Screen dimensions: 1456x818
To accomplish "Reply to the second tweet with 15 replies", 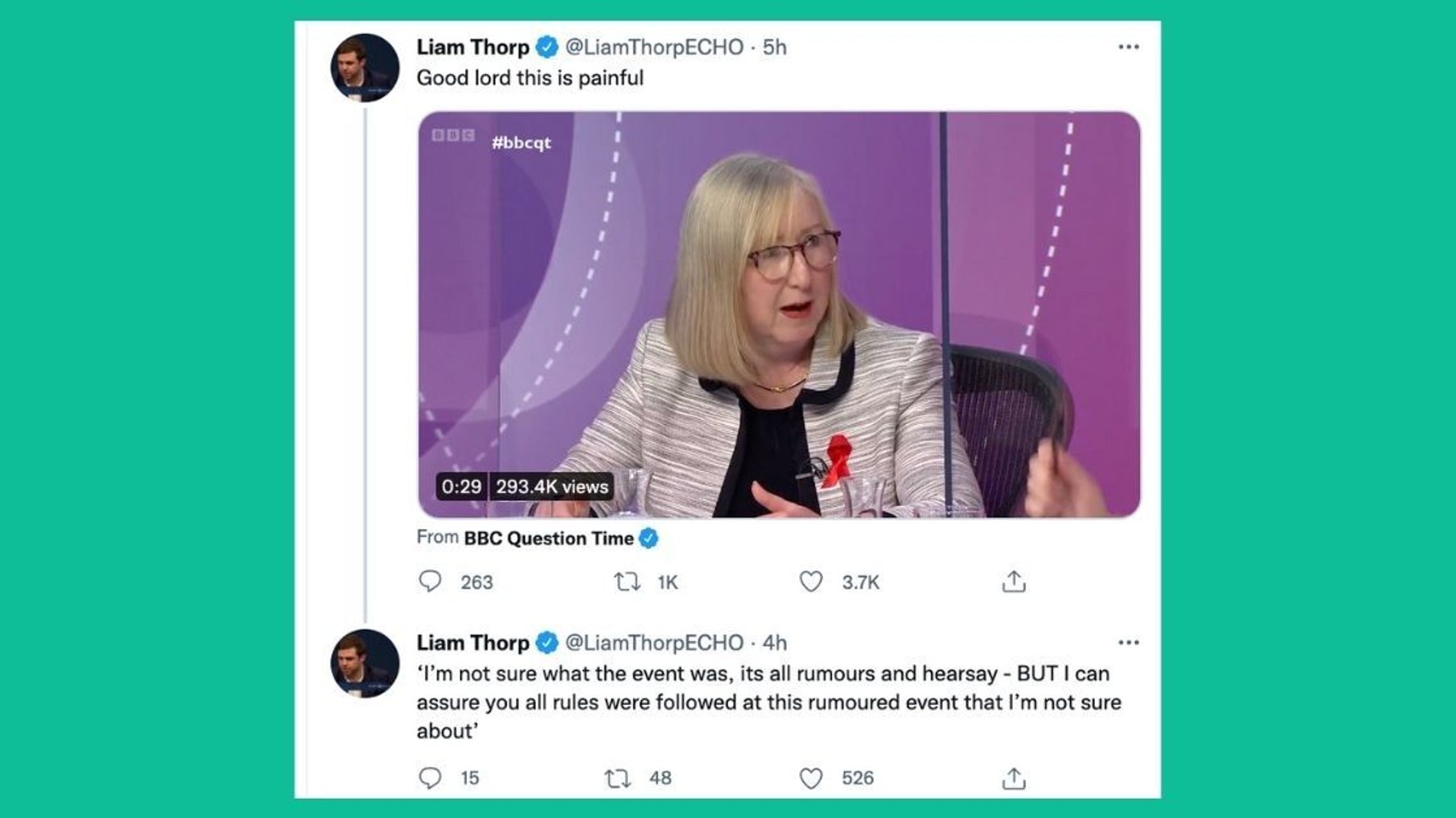I will (x=430, y=777).
